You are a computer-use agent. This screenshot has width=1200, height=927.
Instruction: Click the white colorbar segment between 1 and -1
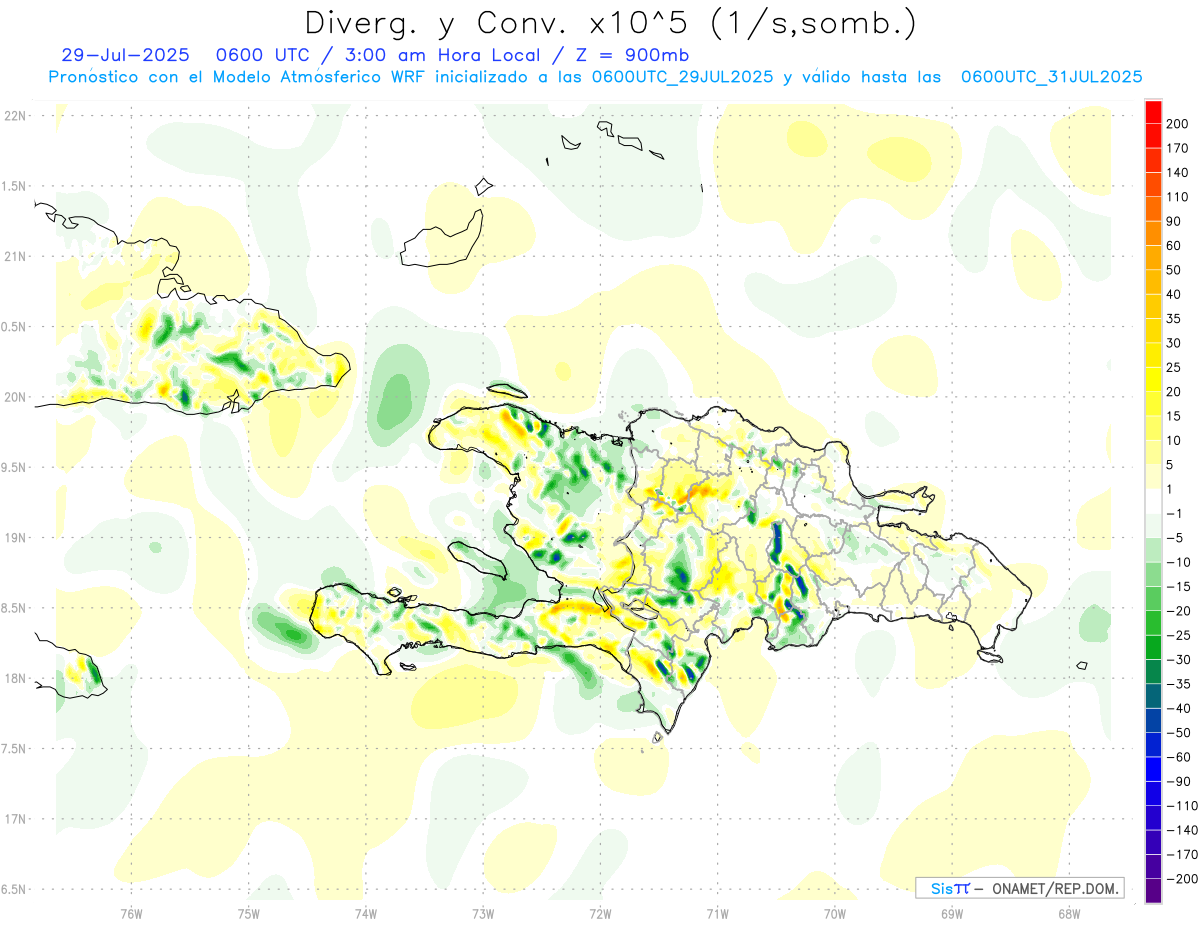(x=1153, y=502)
